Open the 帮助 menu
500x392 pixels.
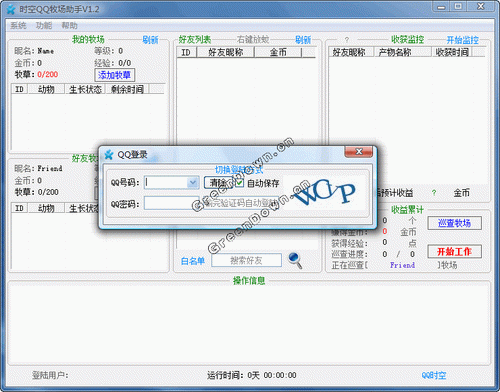(69, 25)
